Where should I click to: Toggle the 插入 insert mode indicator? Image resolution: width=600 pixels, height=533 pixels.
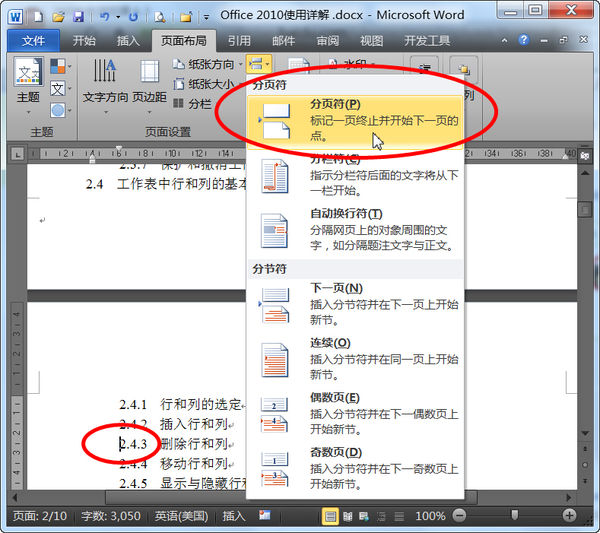pos(234,516)
